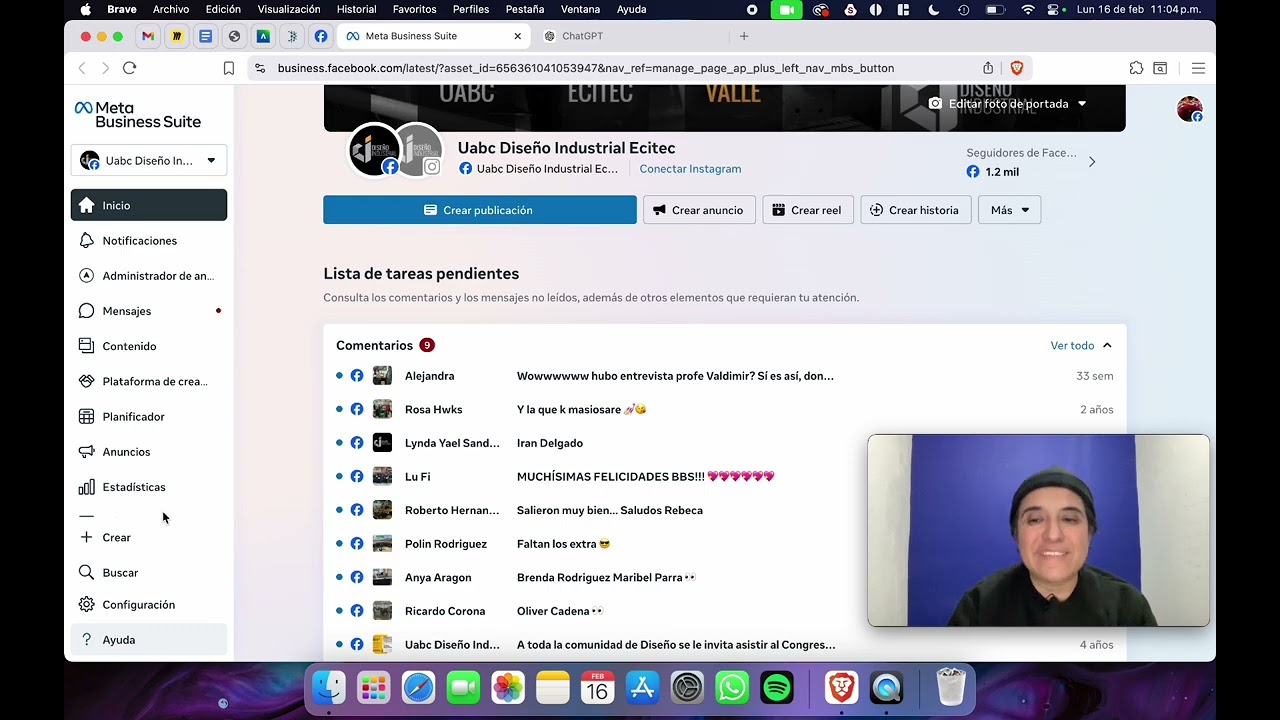The image size is (1280, 720).
Task: Open Notificaciones bell in the sidebar
Action: [x=86, y=241]
